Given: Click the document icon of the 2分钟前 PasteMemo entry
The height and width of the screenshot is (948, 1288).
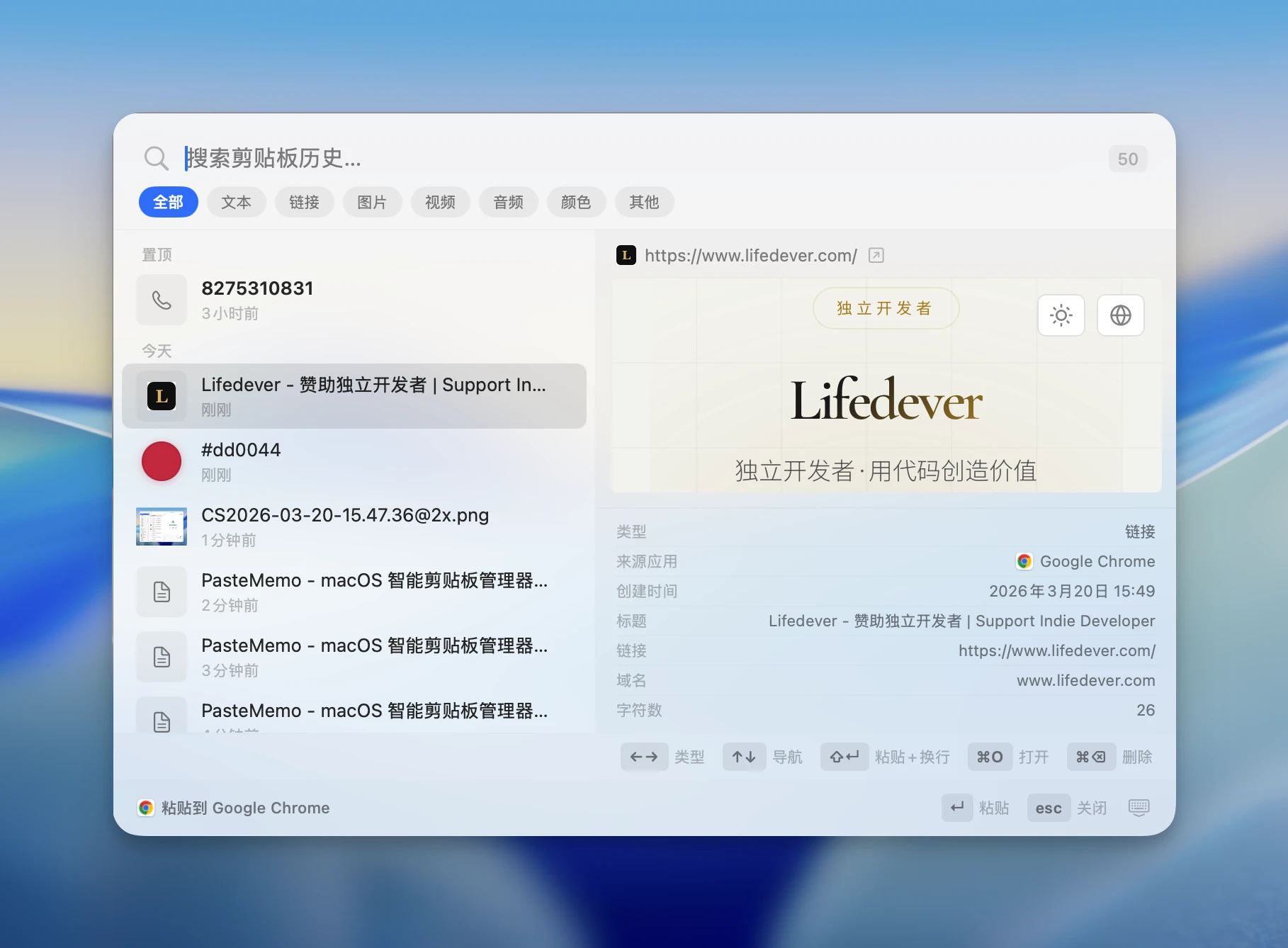Looking at the screenshot, I should pyautogui.click(x=162, y=592).
